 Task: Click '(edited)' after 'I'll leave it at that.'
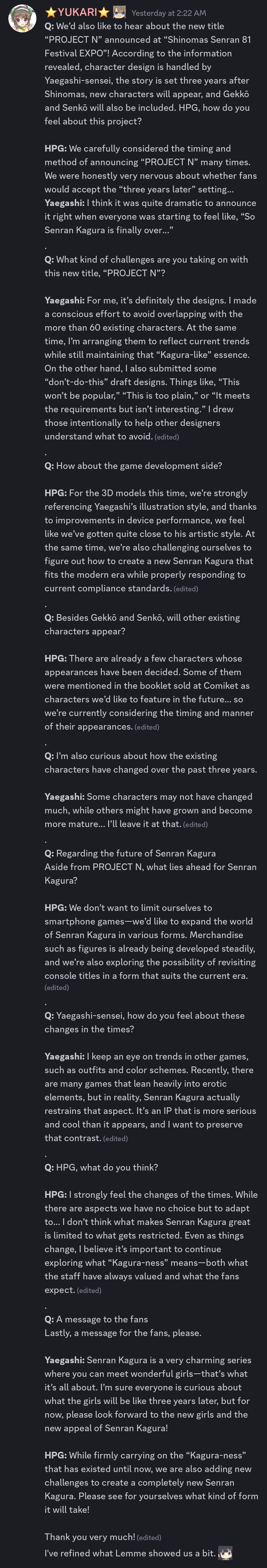pos(195,824)
